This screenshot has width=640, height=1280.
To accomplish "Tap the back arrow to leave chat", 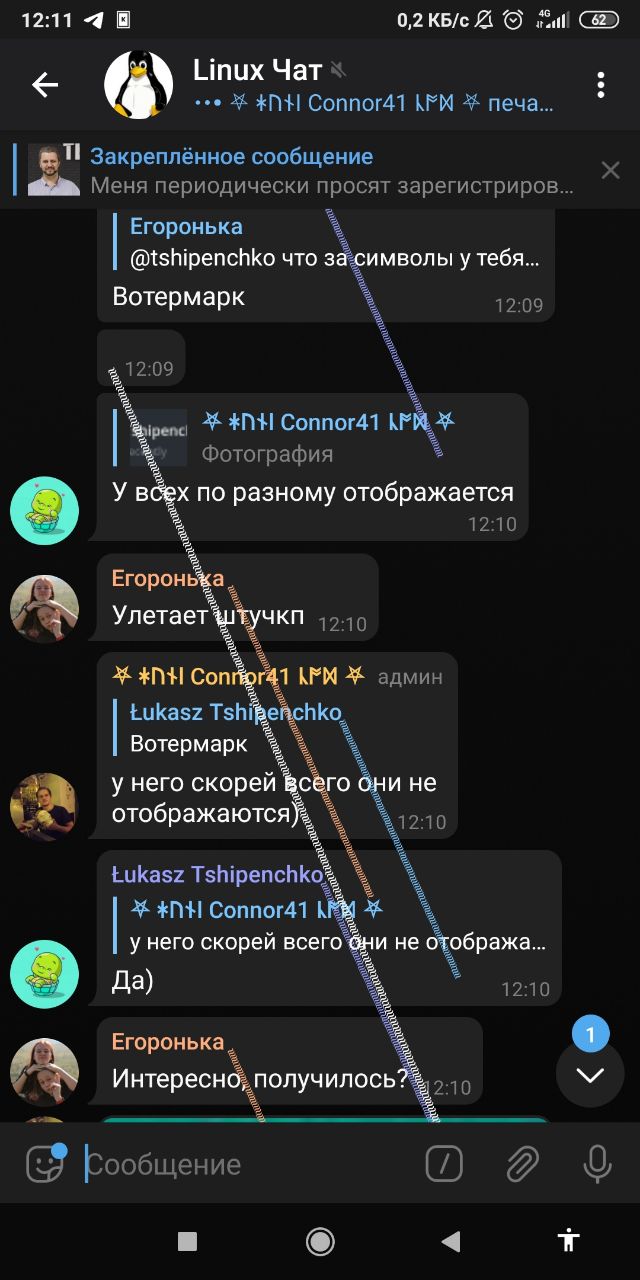I will (45, 85).
